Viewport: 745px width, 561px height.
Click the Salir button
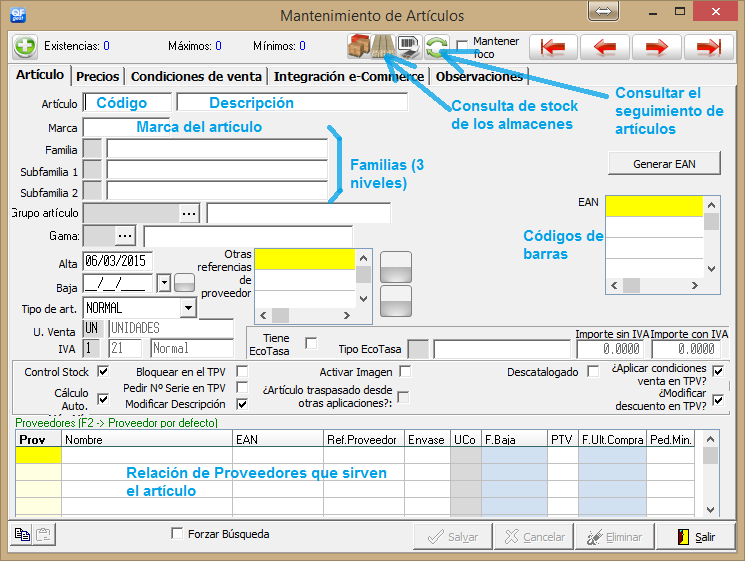[x=696, y=537]
